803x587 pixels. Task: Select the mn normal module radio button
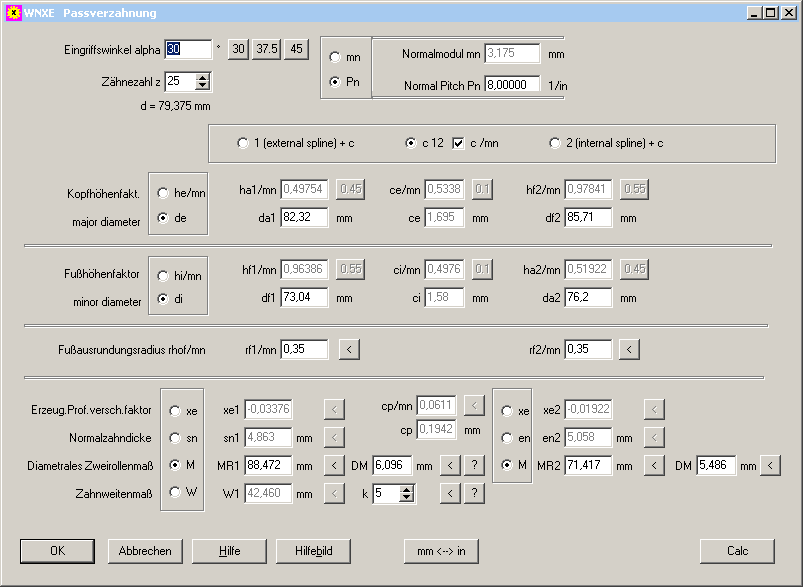335,58
